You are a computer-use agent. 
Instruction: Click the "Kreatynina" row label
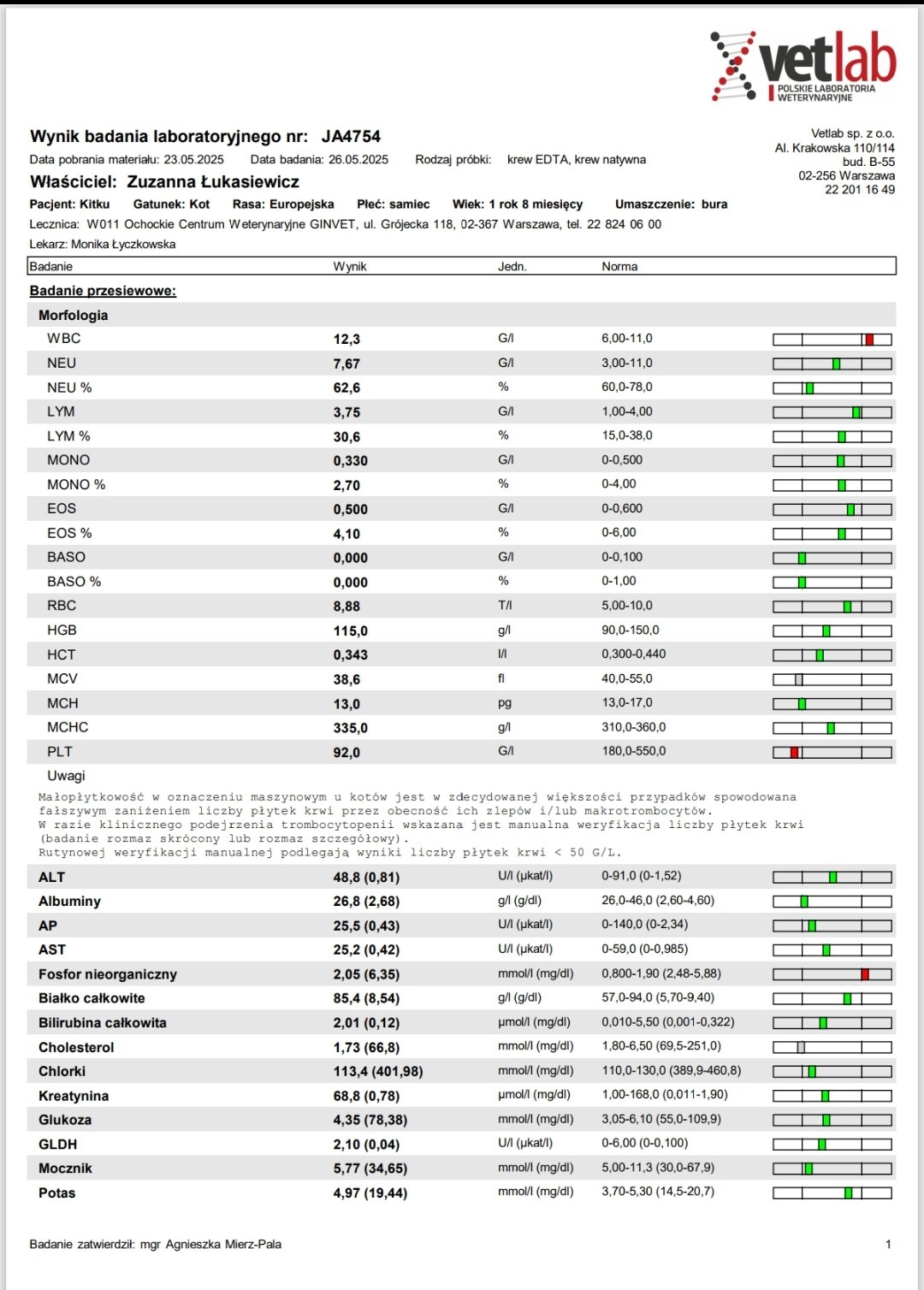[x=74, y=1097]
